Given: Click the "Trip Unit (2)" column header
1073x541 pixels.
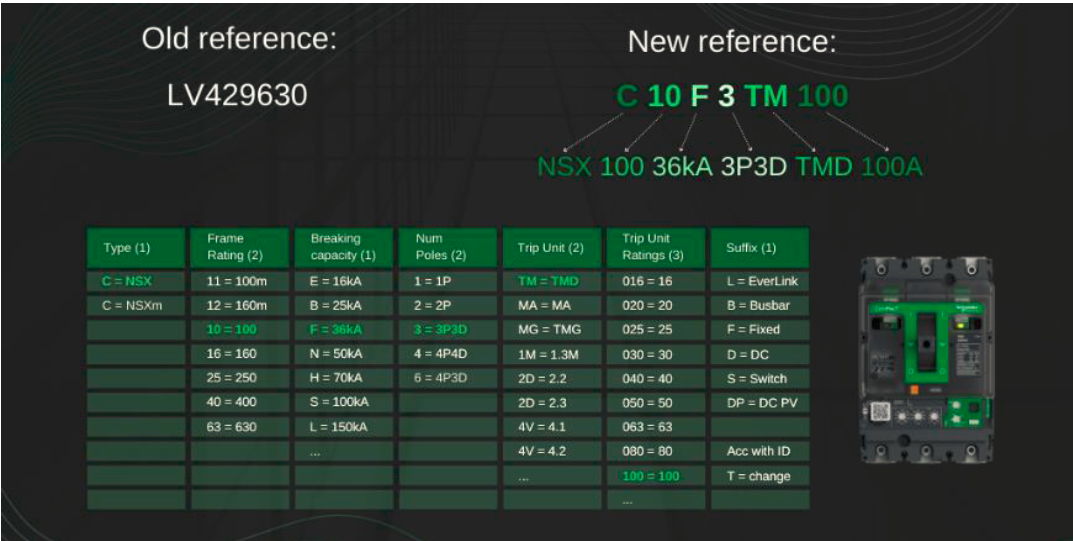Looking at the screenshot, I should pyautogui.click(x=552, y=248).
